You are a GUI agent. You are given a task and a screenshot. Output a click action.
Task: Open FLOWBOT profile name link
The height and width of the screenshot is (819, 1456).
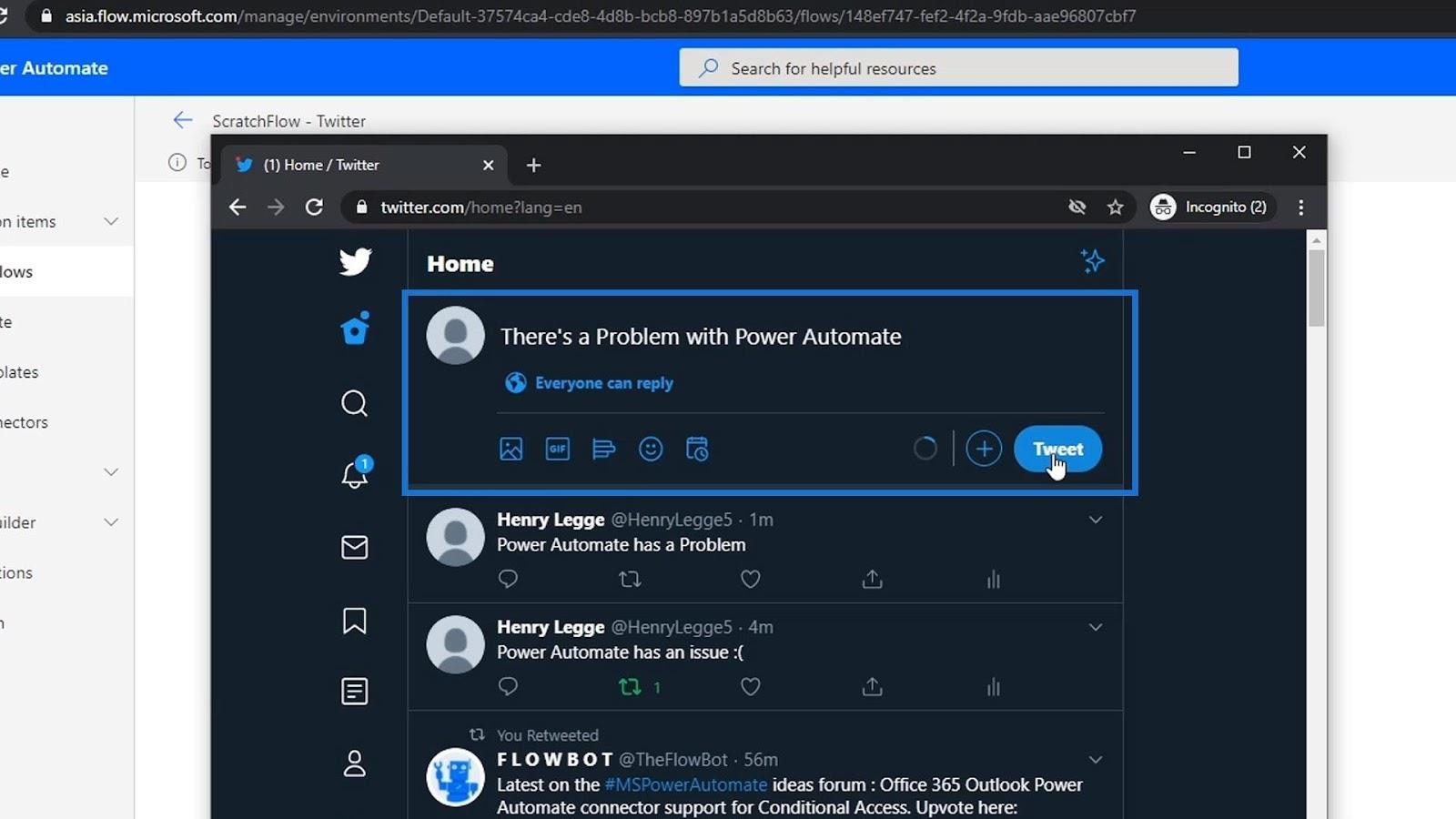tap(555, 760)
